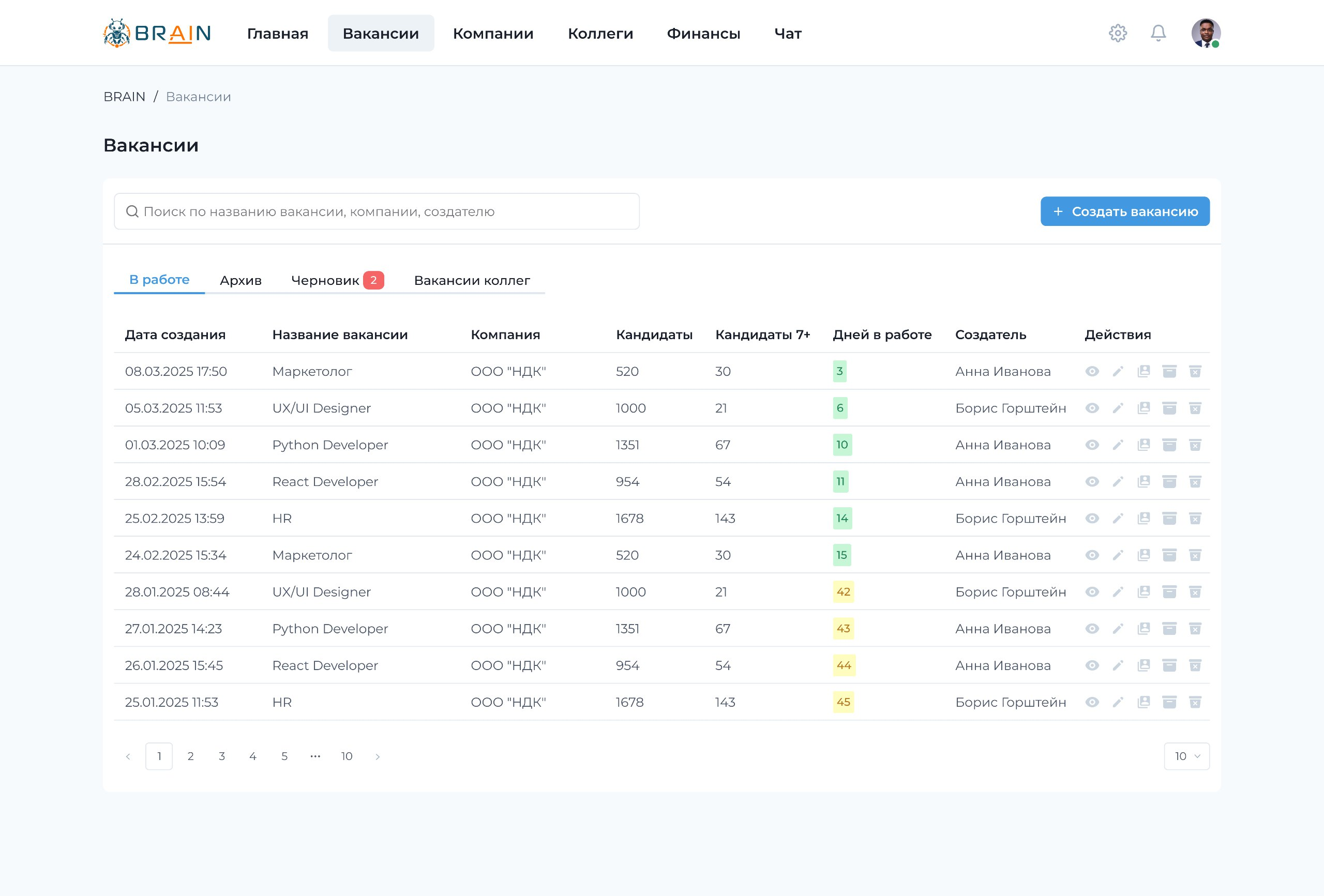
Task: Switch to Черновик tab
Action: pyautogui.click(x=337, y=280)
